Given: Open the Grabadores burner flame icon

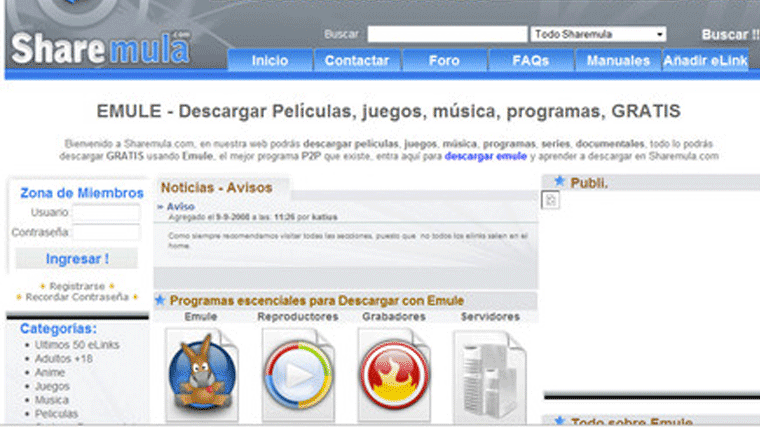Looking at the screenshot, I should (x=394, y=375).
